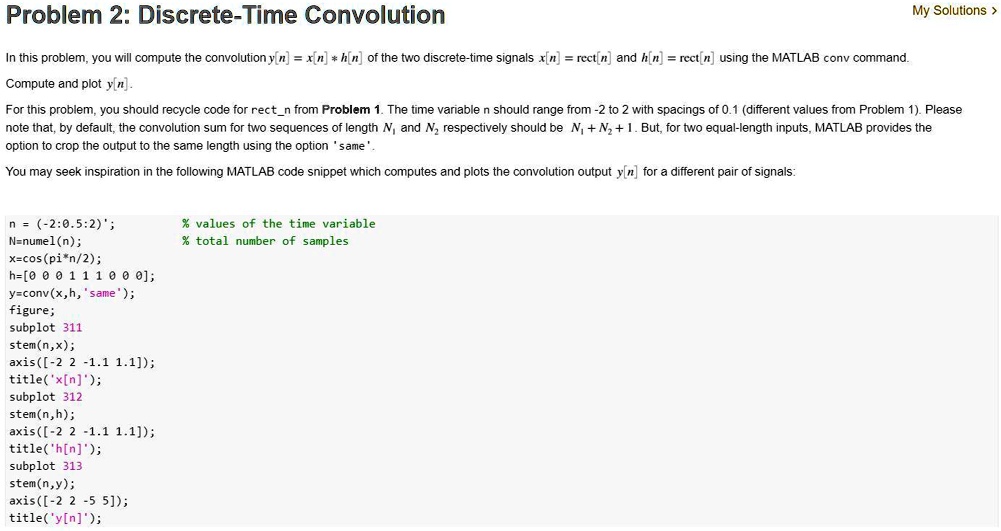Click the code line n = (-2:0.5:2)'
Image resolution: width=1001 pixels, height=531 pixels.
[x=62, y=224]
